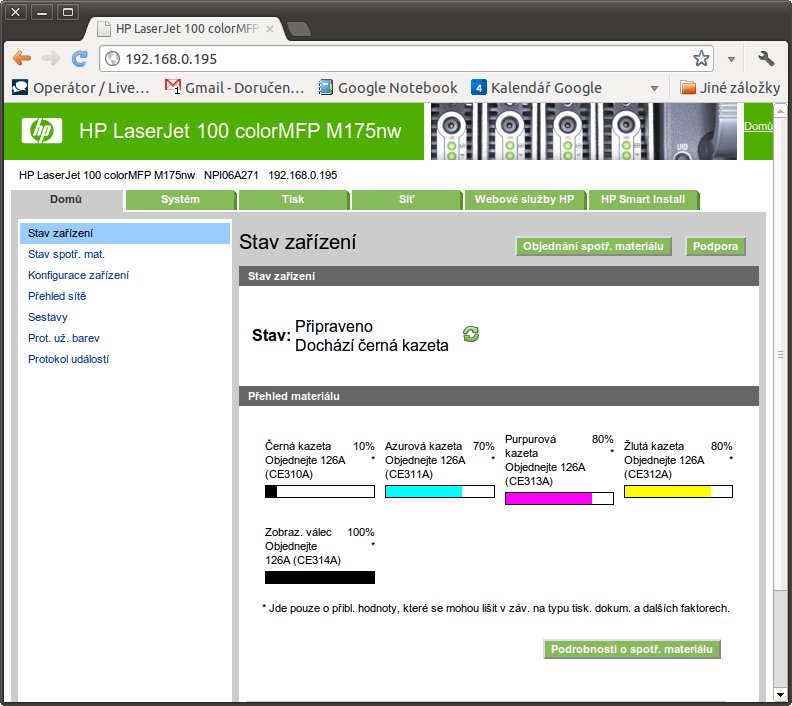This screenshot has height=706, width=792.
Task: Open Stav spotř. mat. in the sidebar
Action: pos(67,255)
